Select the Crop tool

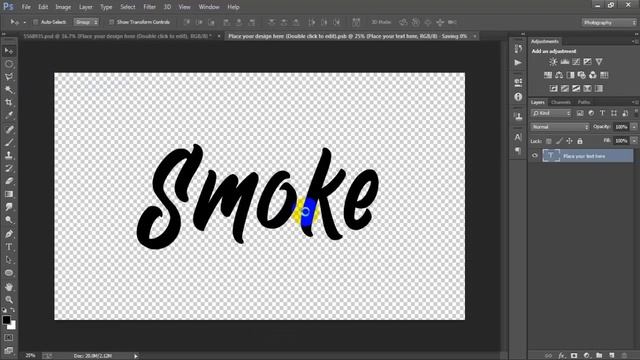click(9, 102)
